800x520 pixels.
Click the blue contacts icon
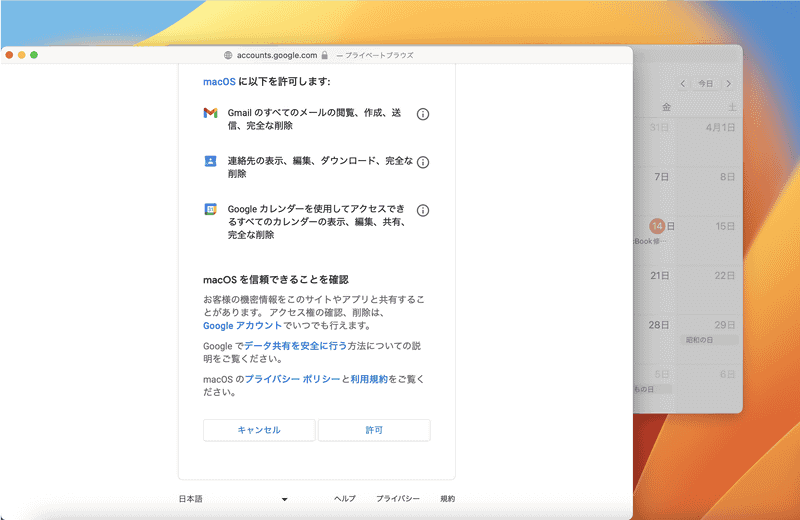210,161
